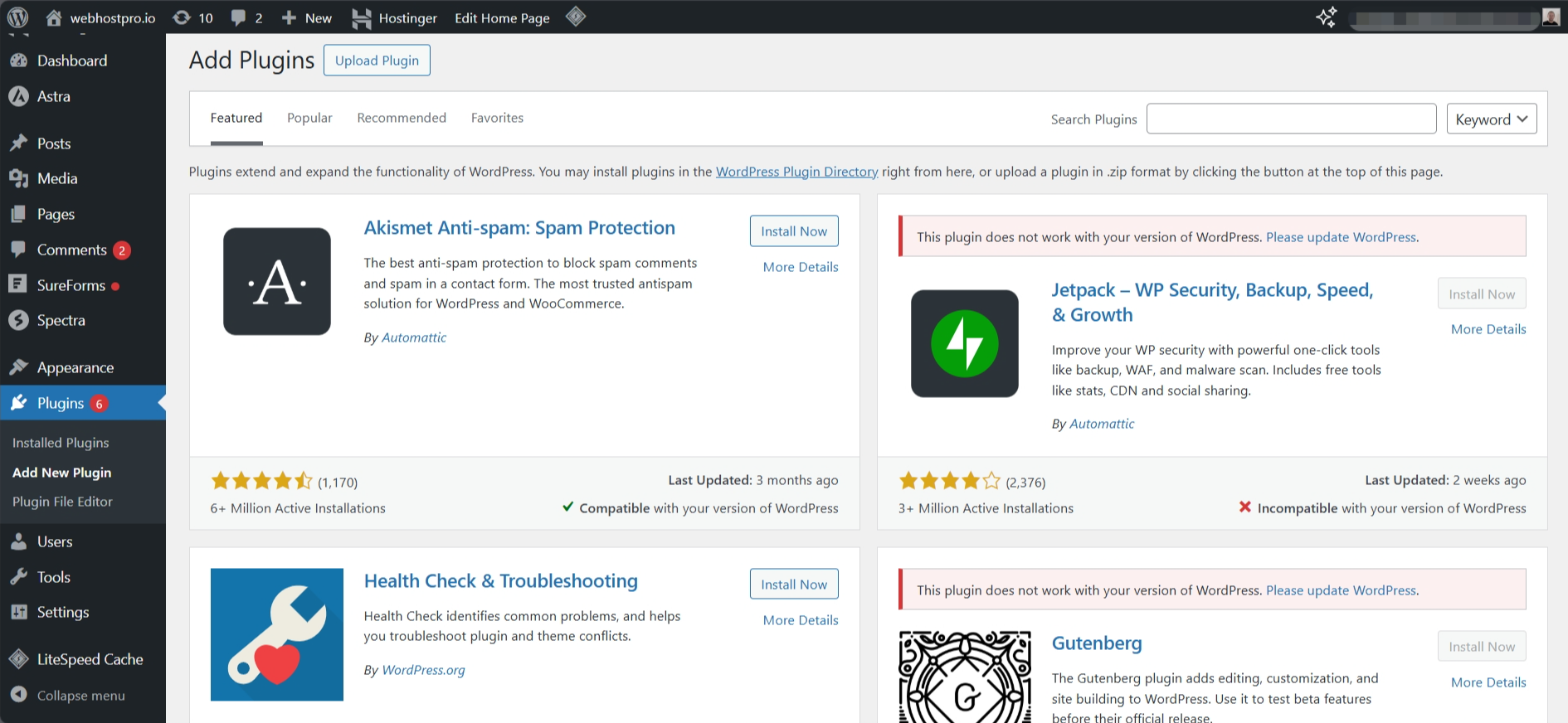Click the Gutenberg plugin thumbnail
The image size is (1568, 723).
(965, 677)
